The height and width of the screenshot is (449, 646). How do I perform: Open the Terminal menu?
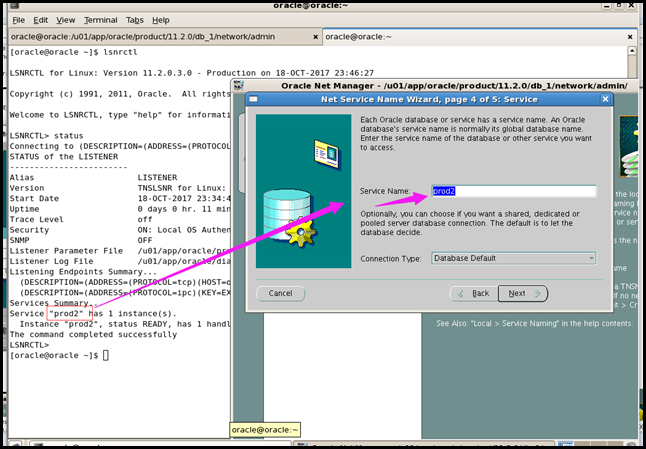click(x=101, y=20)
